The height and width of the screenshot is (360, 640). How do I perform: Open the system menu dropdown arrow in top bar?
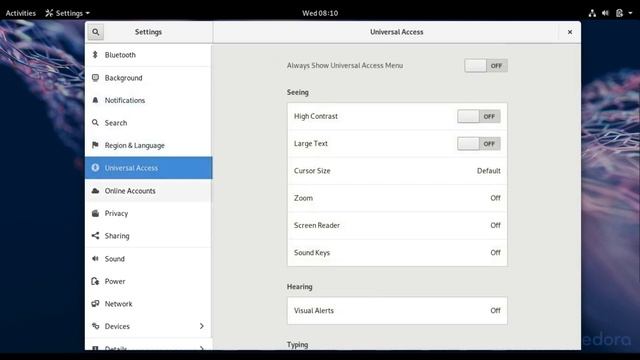point(630,13)
